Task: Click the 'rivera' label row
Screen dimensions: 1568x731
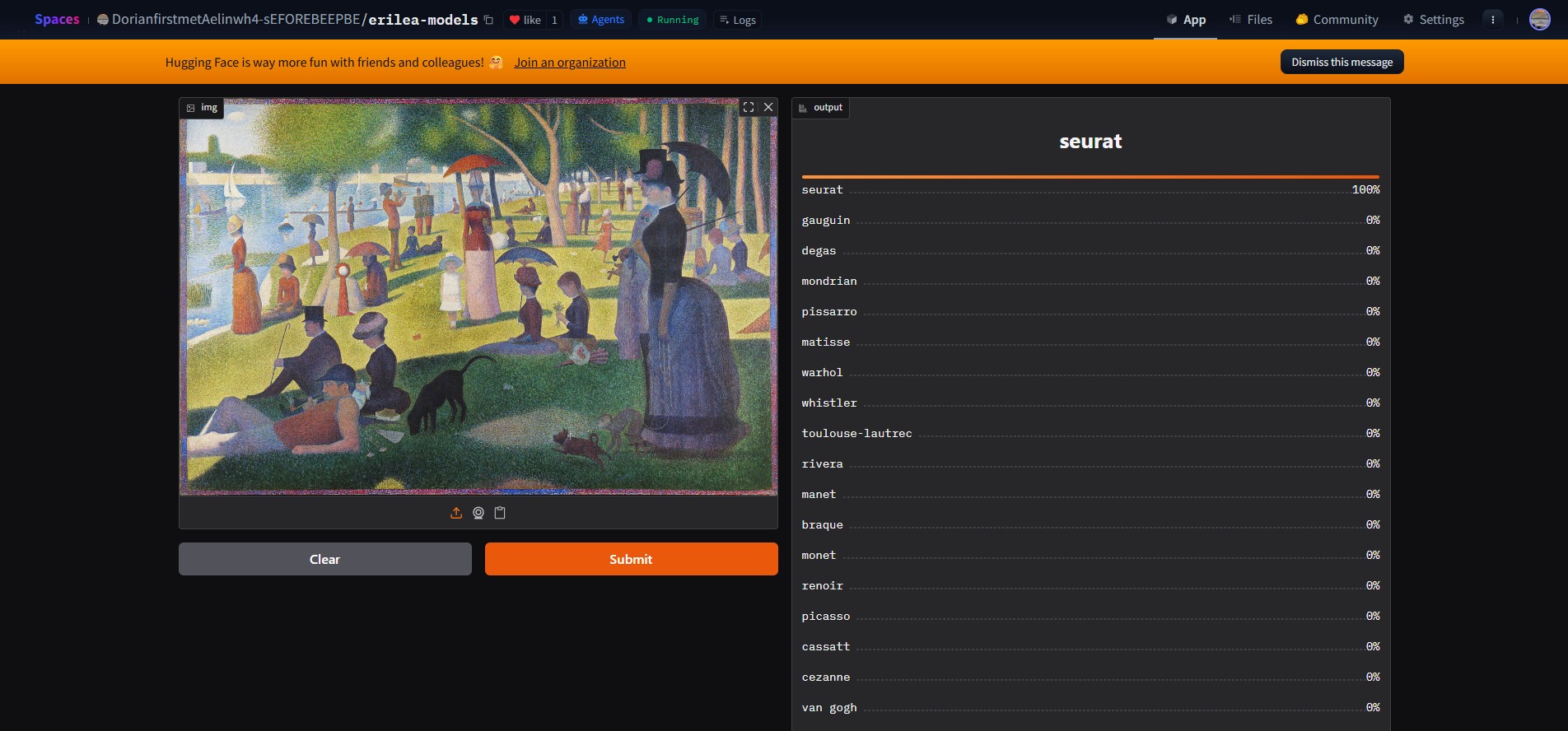Action: click(x=1090, y=464)
